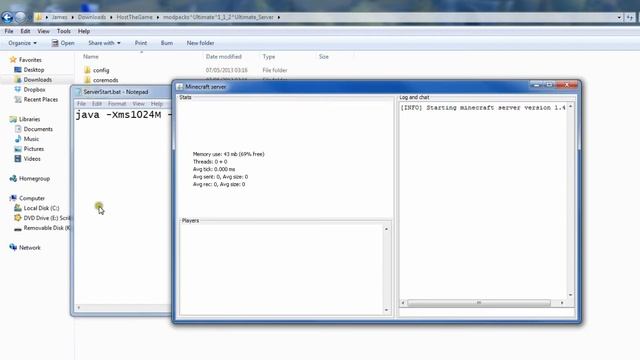640x360 pixels.
Task: Open the Videos library
Action: coord(32,159)
